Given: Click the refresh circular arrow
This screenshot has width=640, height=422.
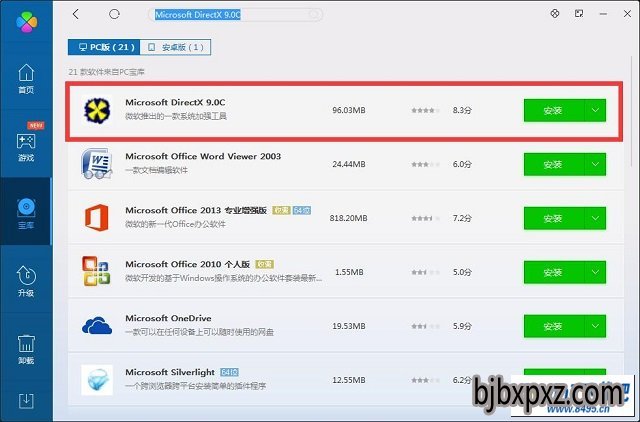Looking at the screenshot, I should [x=114, y=14].
